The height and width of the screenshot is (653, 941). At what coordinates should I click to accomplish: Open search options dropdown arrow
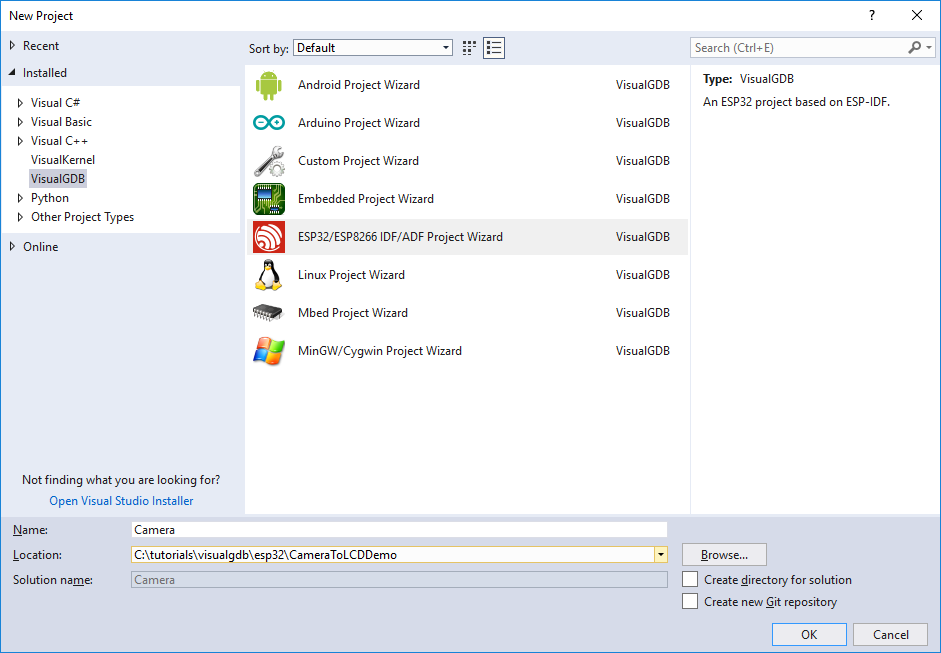click(929, 47)
